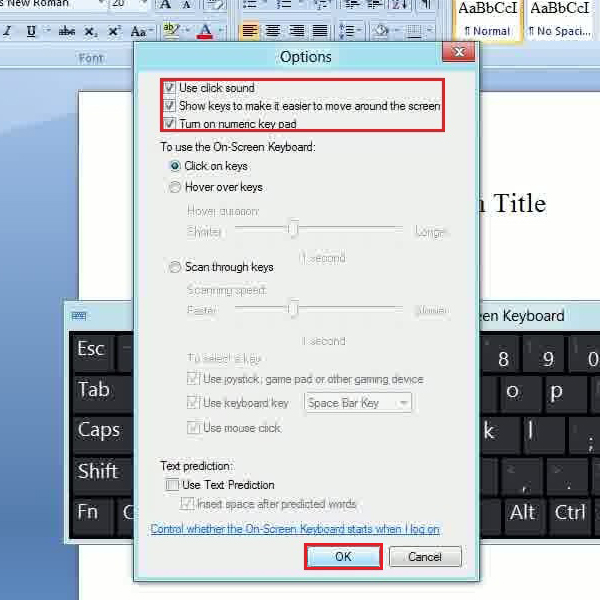Toggle the Use mouse click checkbox
Screen dimensions: 600x600
click(x=193, y=428)
